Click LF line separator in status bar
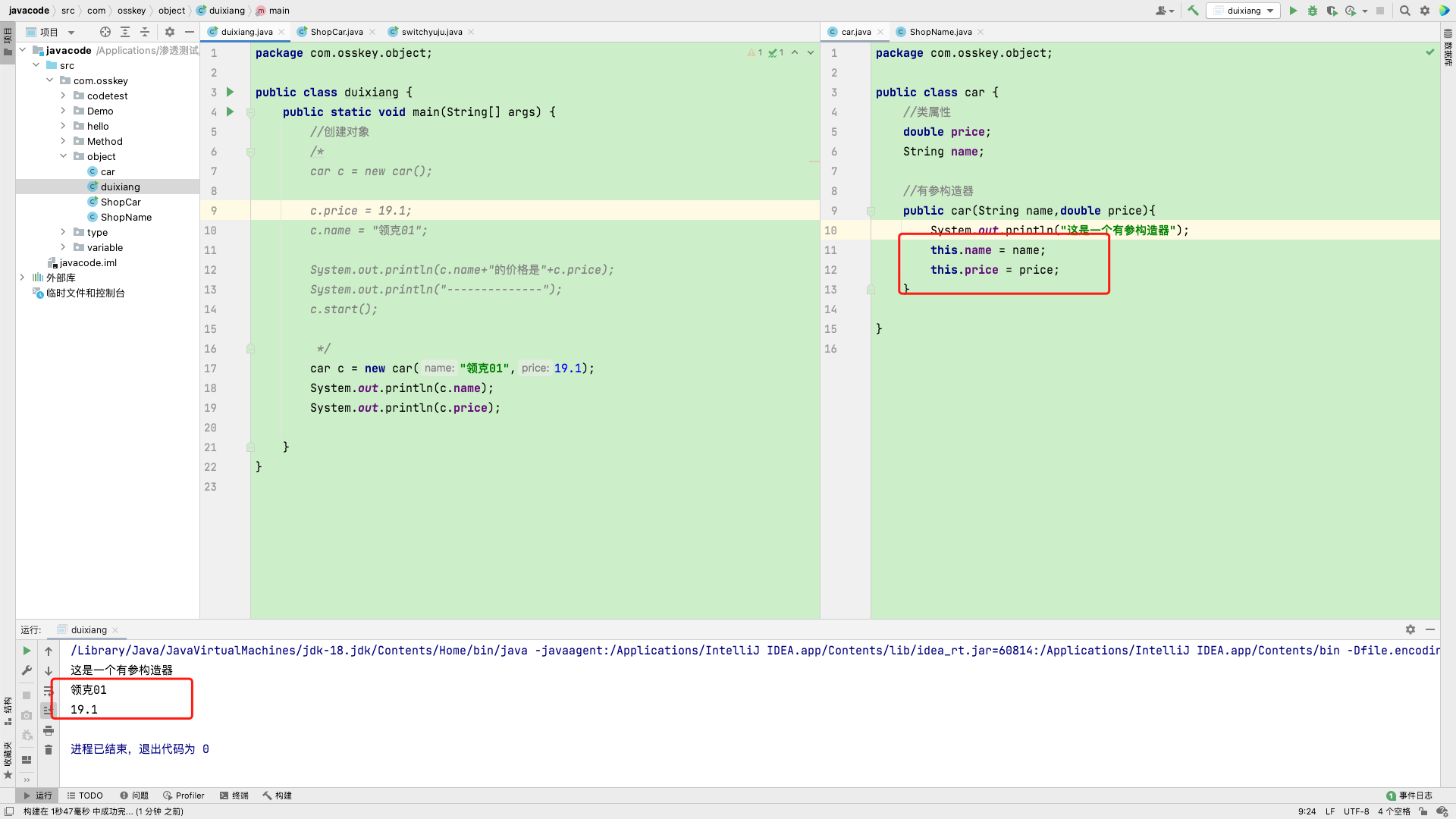Image resolution: width=1456 pixels, height=819 pixels. [1330, 811]
